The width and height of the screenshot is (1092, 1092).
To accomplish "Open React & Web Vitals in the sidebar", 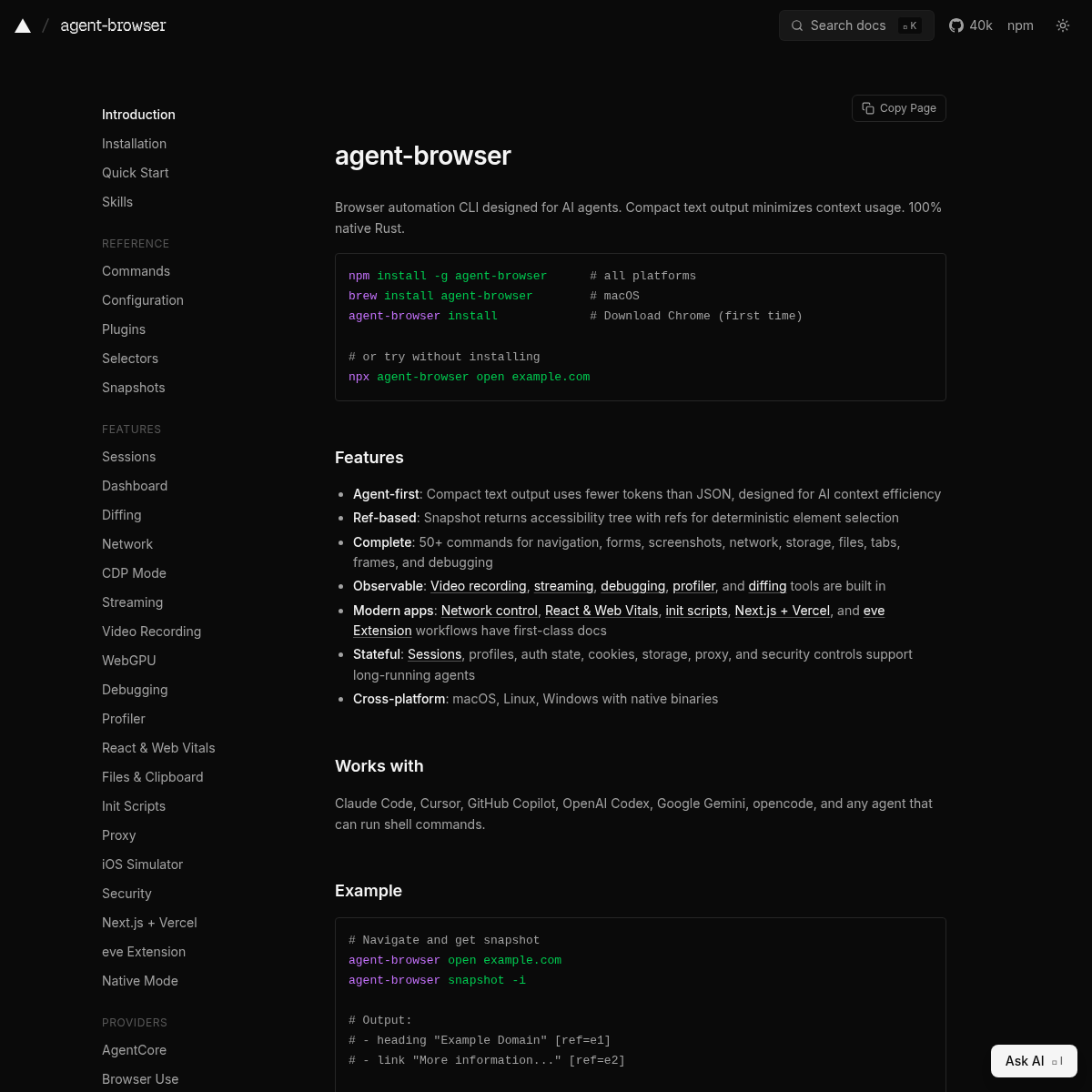I will (158, 748).
